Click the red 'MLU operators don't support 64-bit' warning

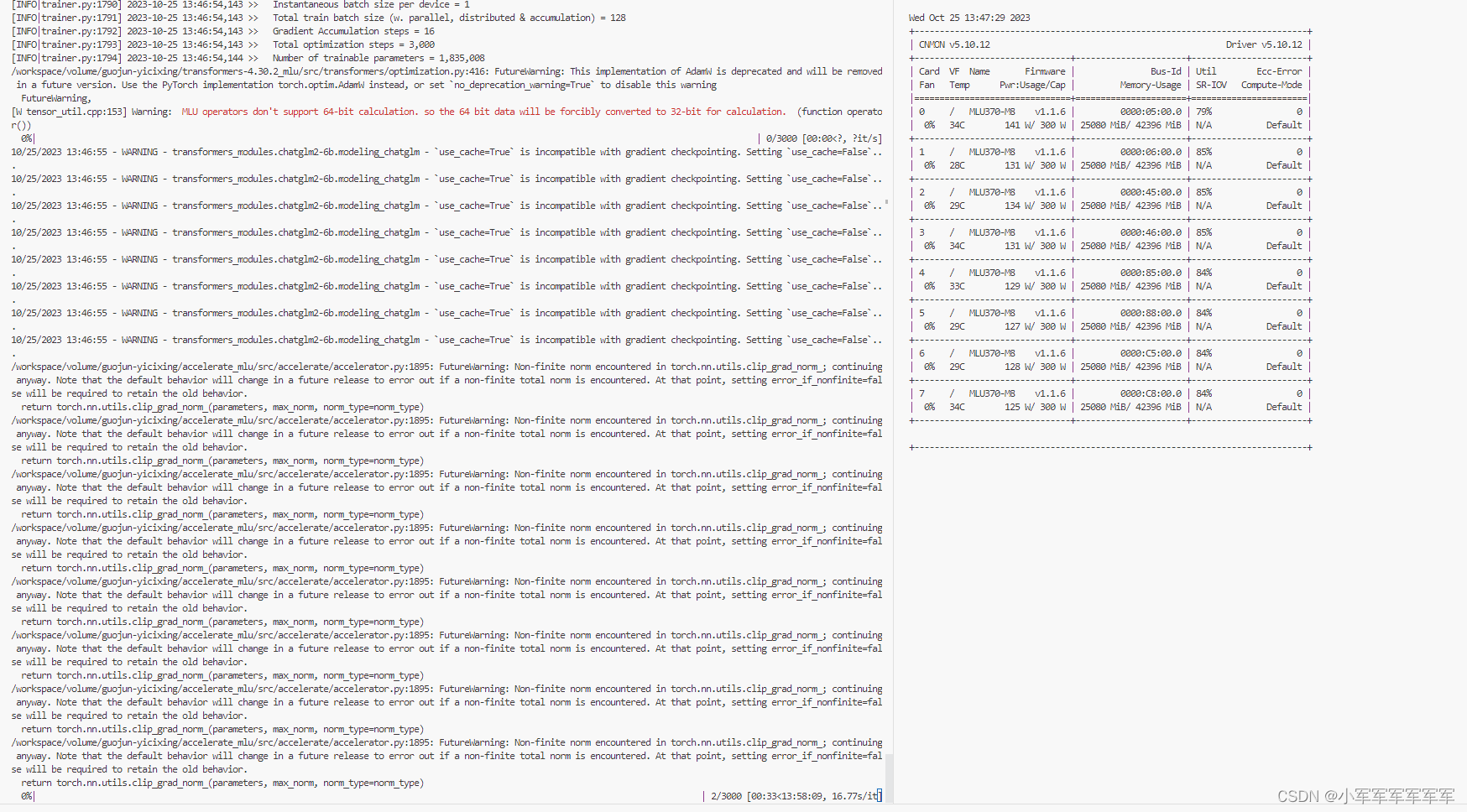(x=483, y=112)
